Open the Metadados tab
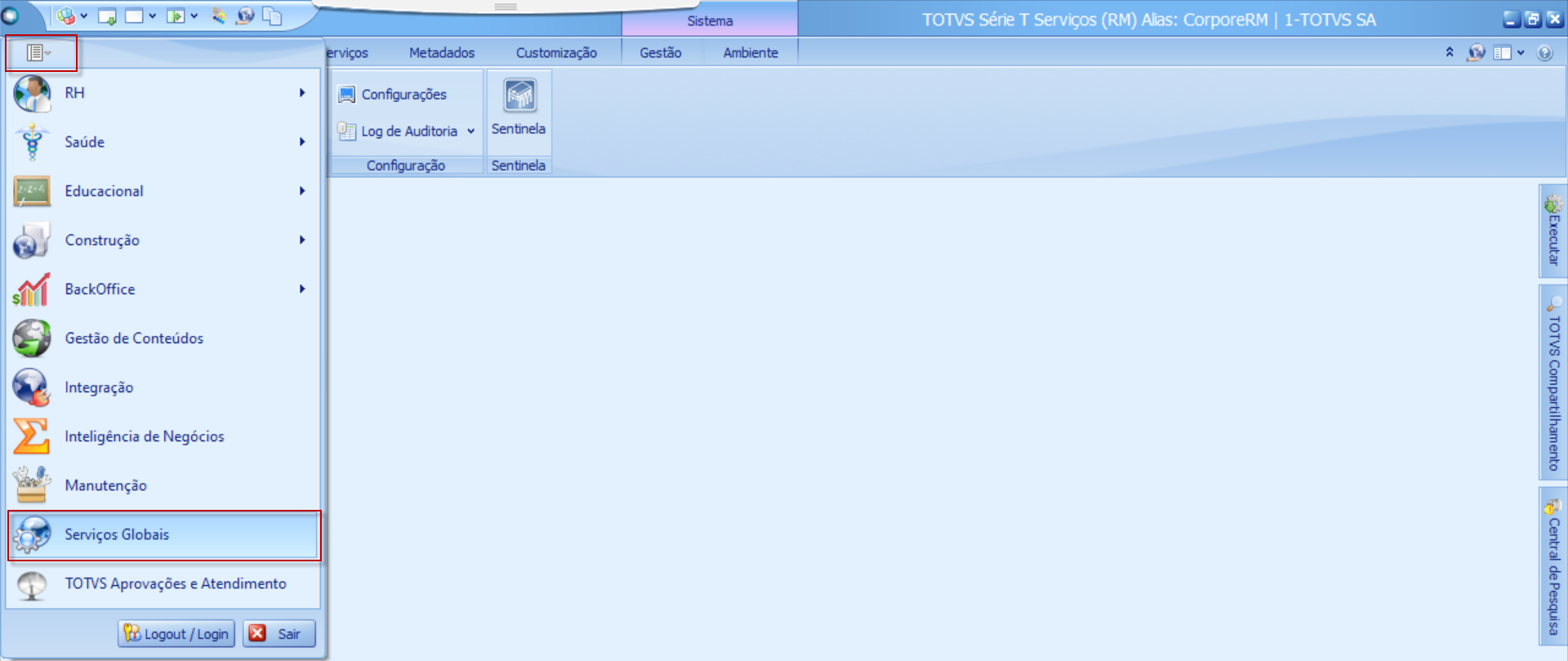Viewport: 1568px width, 661px height. 442,53
